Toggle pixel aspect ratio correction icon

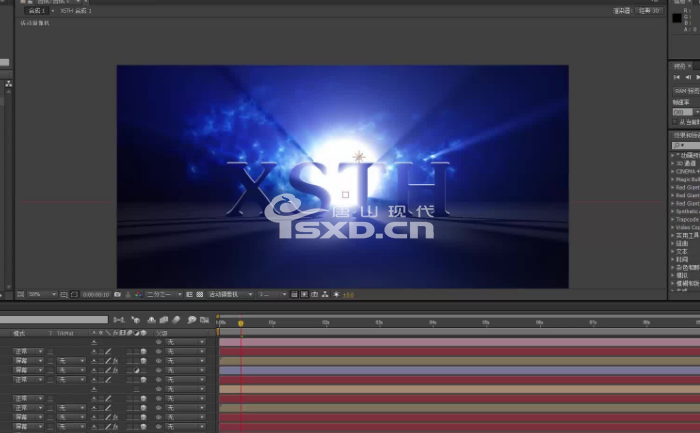coord(294,295)
